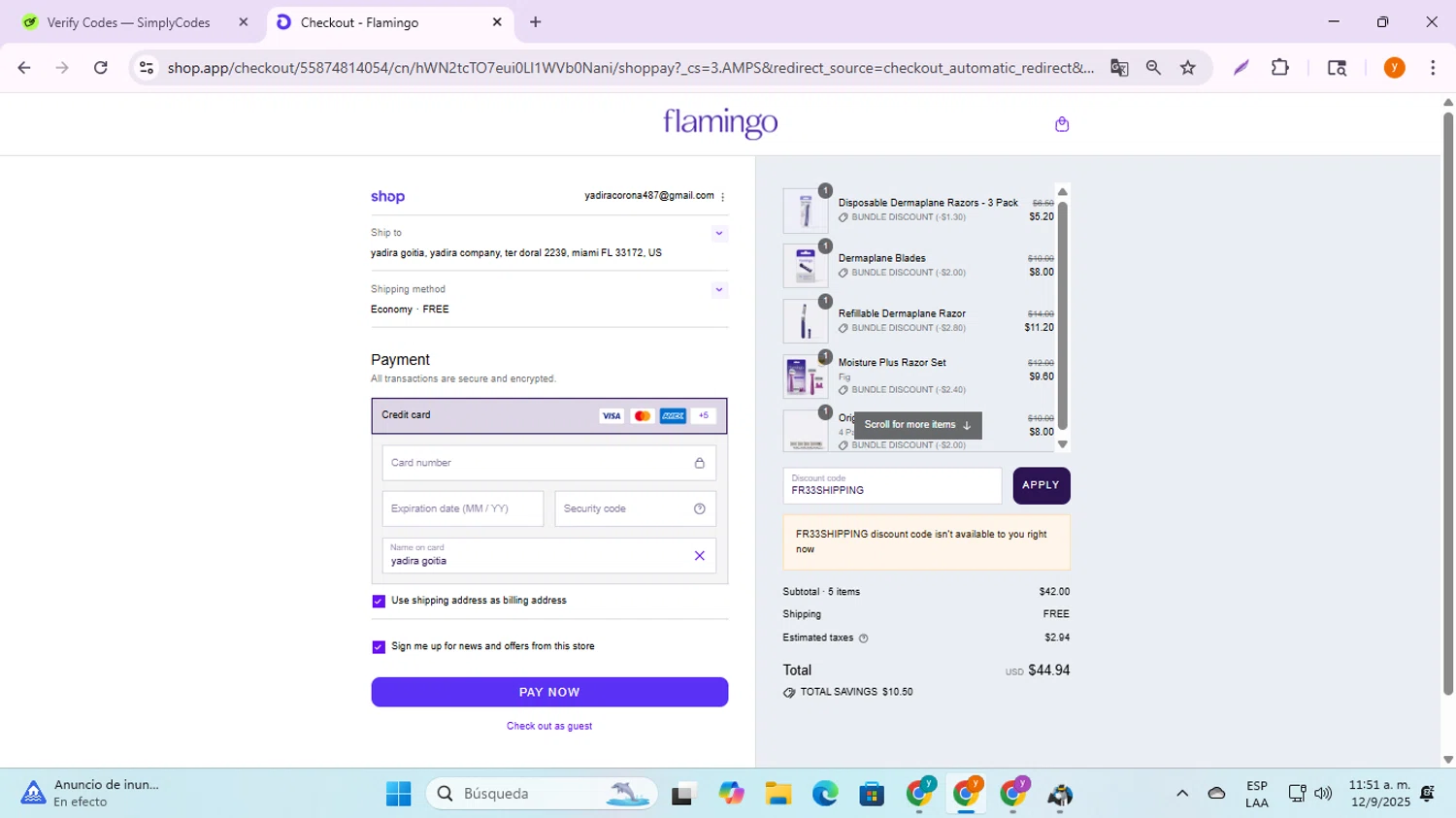The height and width of the screenshot is (818, 1456).
Task: Click the Scroll for more items button
Action: pos(917,425)
